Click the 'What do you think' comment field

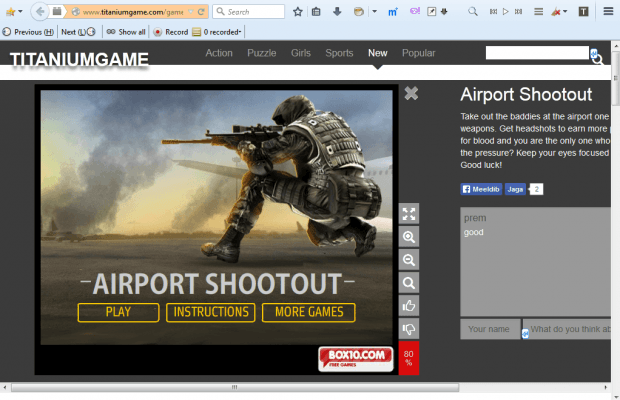pos(567,329)
